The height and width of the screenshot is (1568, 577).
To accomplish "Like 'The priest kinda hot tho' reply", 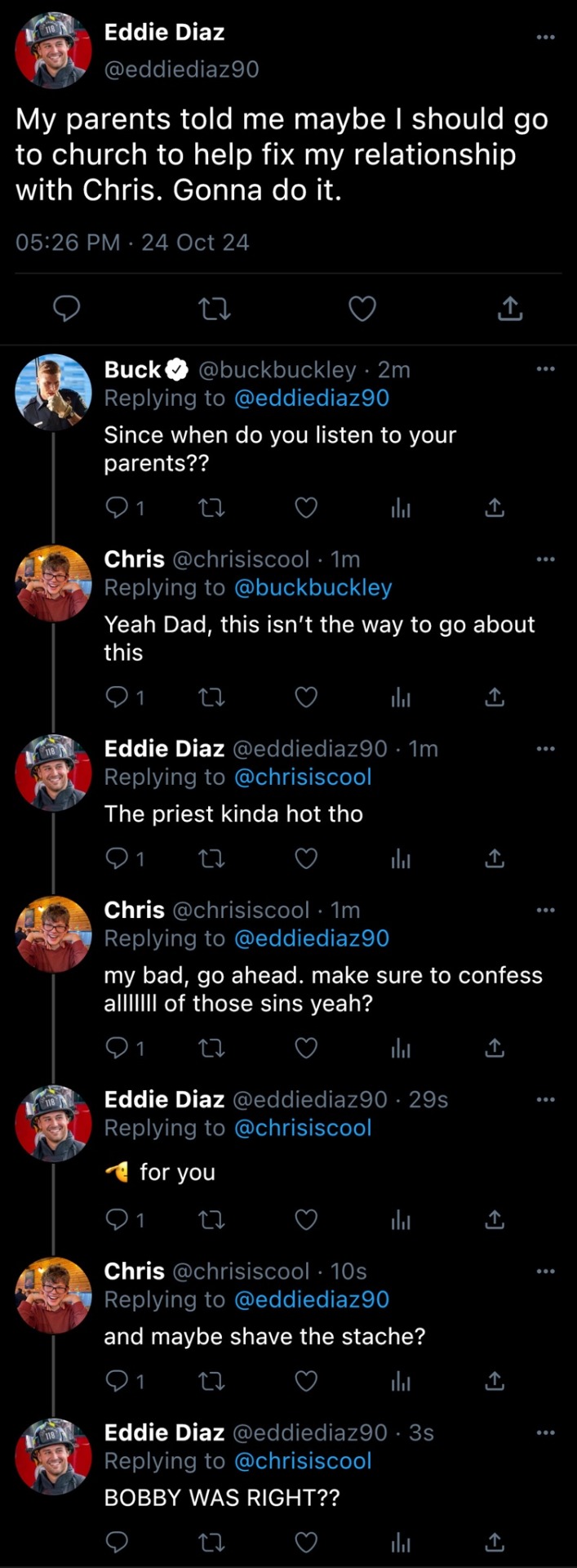I will point(306,858).
